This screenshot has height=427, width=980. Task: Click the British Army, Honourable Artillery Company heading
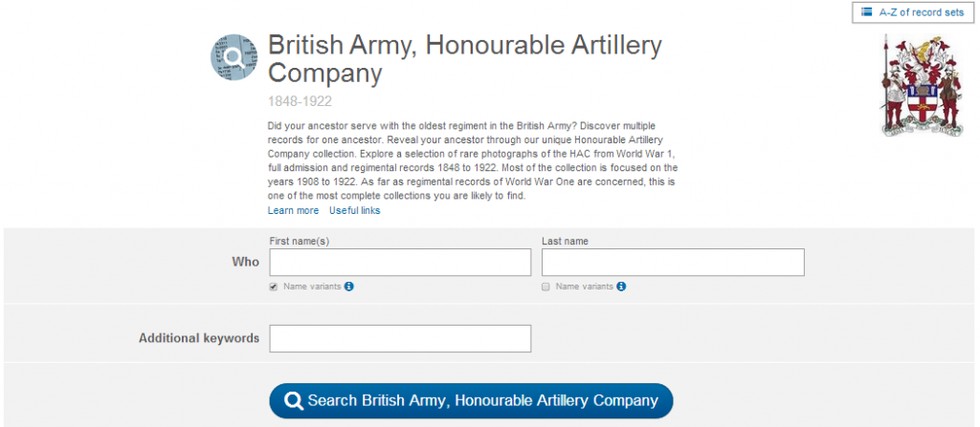point(464,59)
